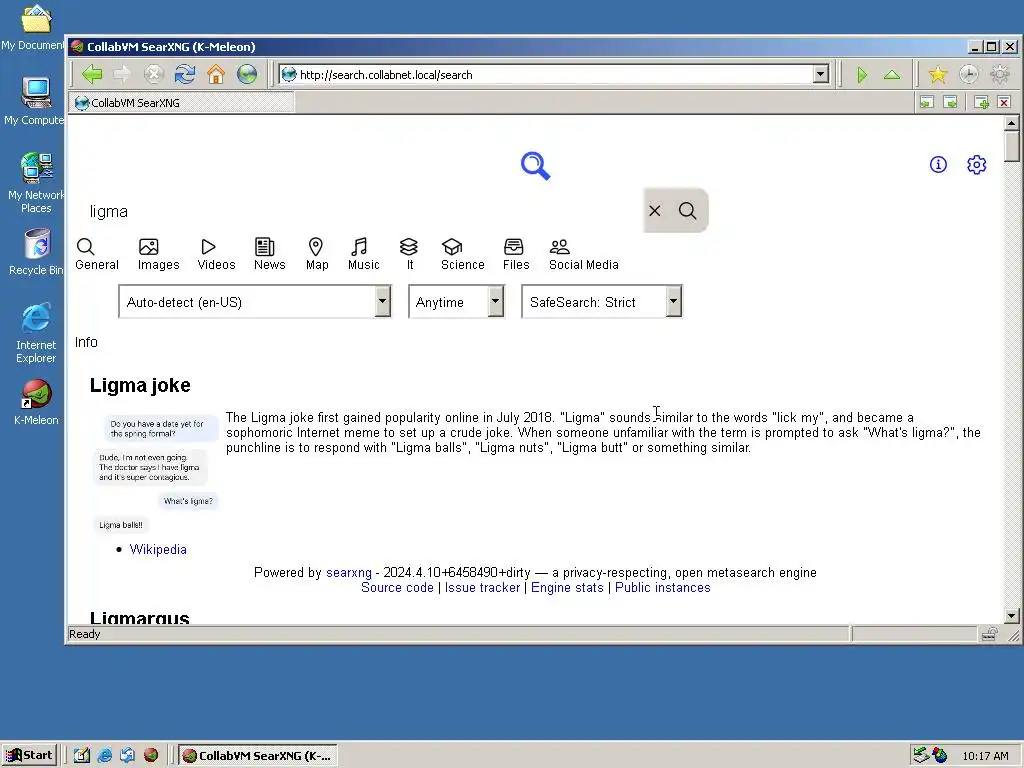Viewport: 1024px width, 768px height.
Task: Select the Music search category
Action: tap(363, 254)
